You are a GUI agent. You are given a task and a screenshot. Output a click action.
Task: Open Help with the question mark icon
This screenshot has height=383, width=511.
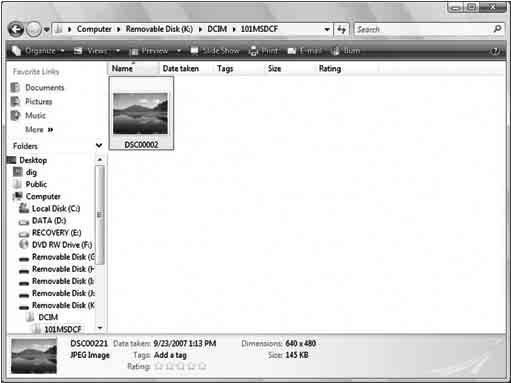coord(496,51)
